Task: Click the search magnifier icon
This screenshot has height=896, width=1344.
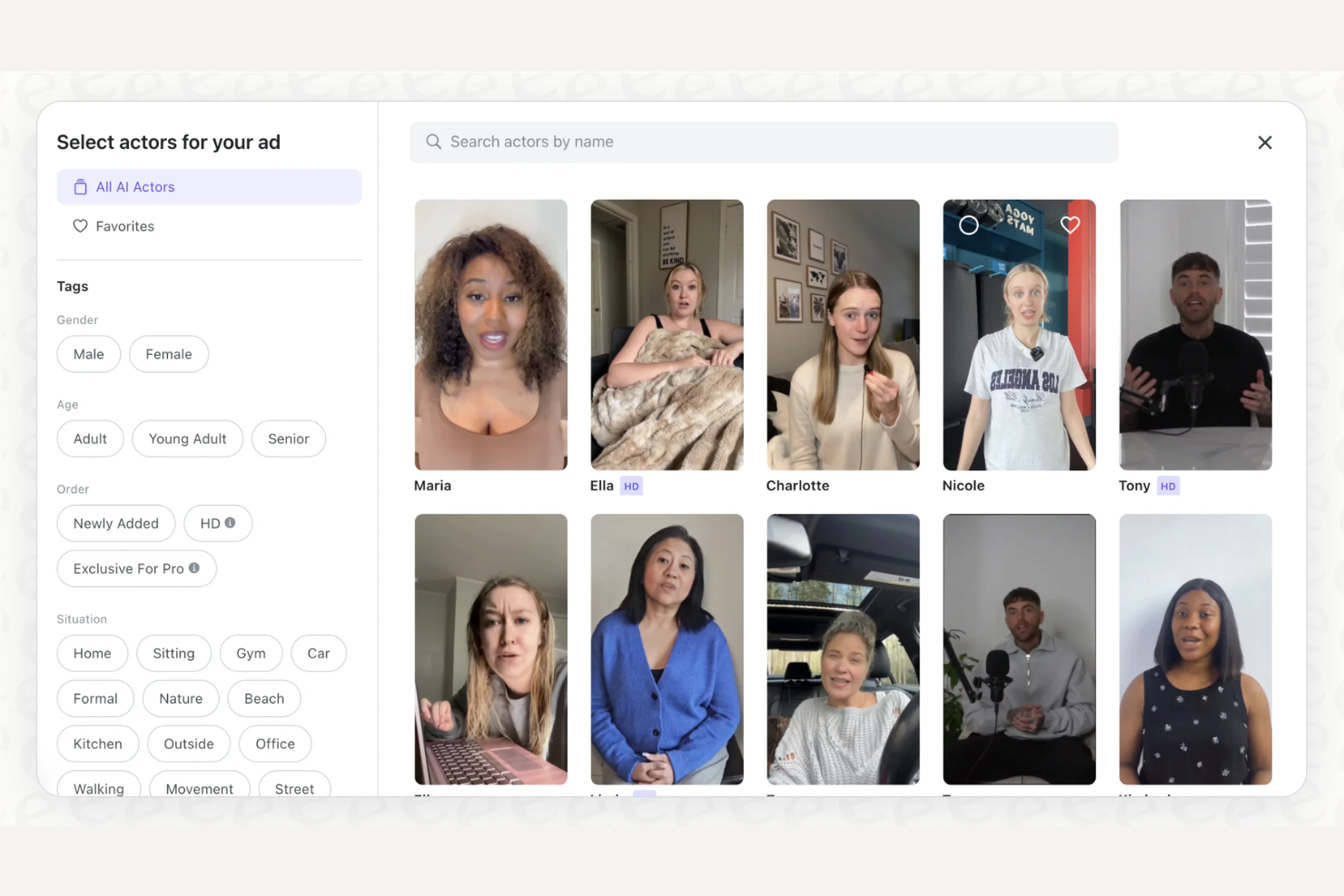Action: 433,142
